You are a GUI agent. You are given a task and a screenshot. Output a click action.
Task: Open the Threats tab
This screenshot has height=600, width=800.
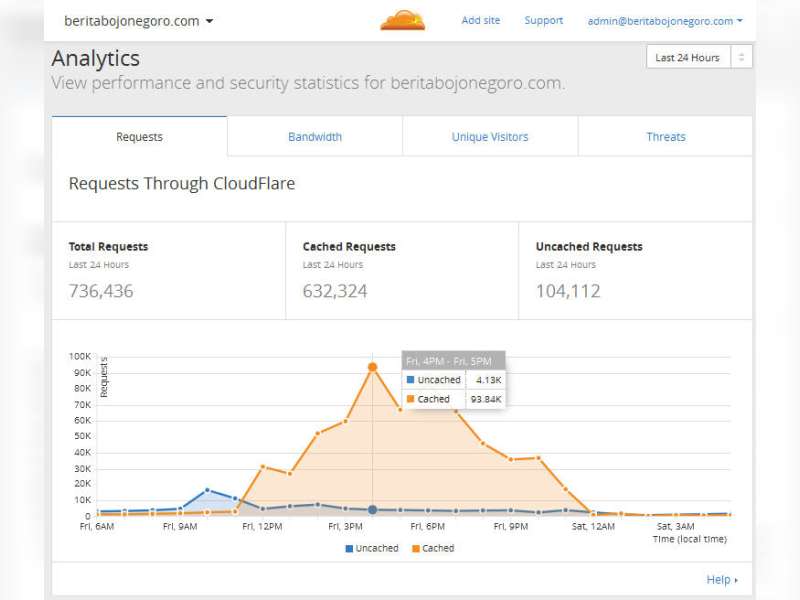pyautogui.click(x=665, y=137)
